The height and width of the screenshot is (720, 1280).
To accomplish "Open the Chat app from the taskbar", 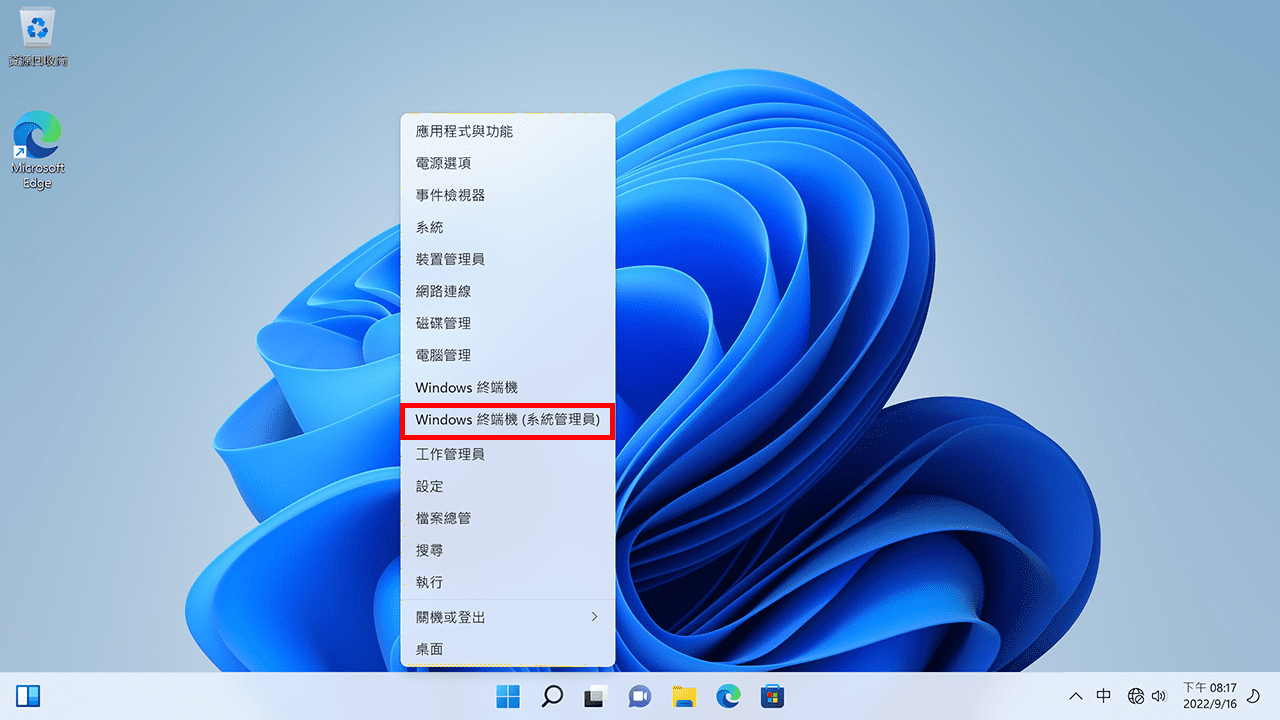I will pyautogui.click(x=639, y=696).
